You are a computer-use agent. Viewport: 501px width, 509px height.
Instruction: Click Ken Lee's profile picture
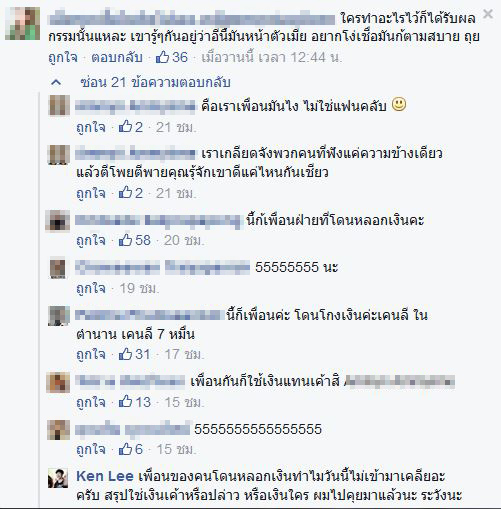tap(58, 478)
